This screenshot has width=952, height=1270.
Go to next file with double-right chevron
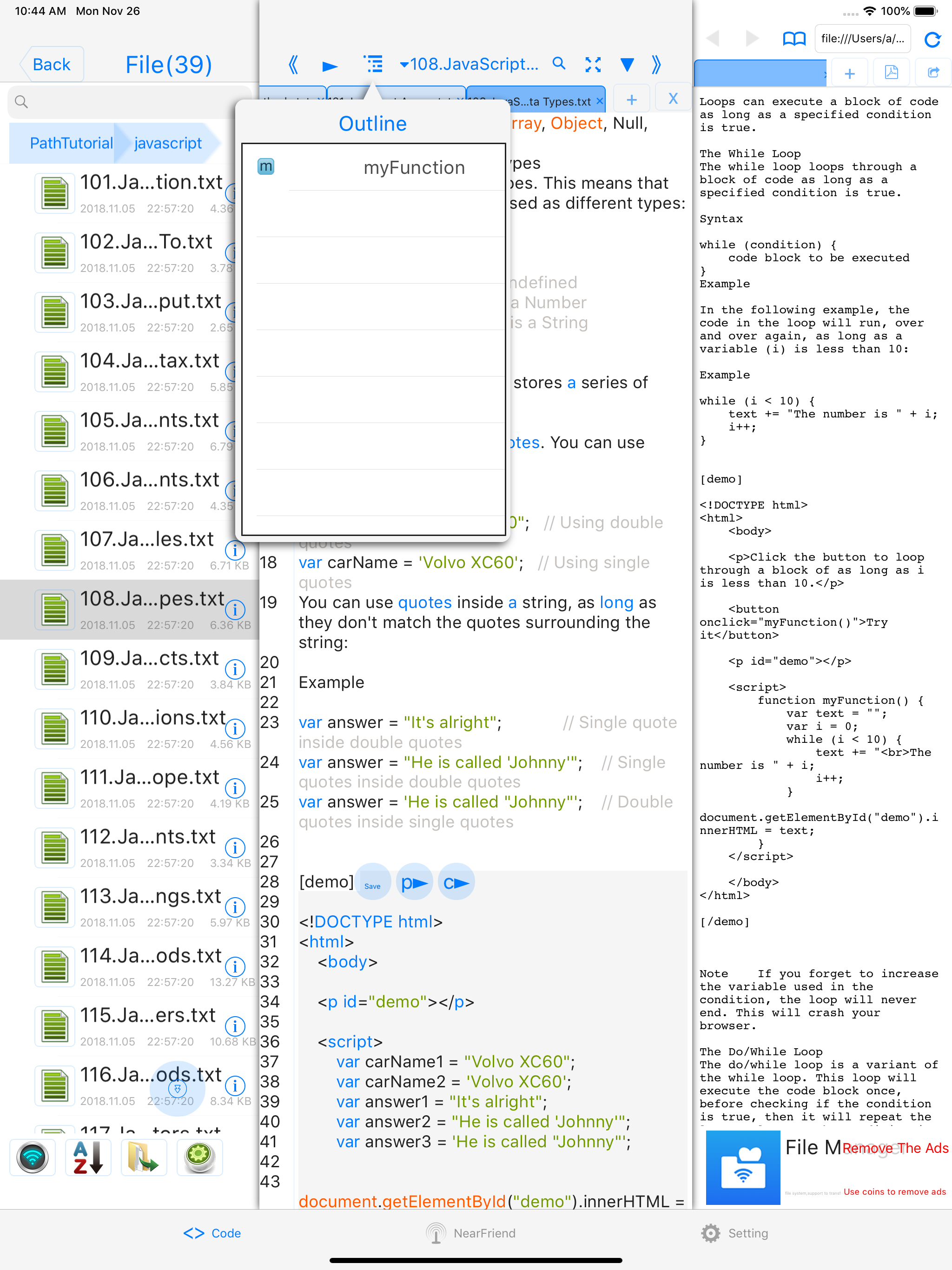[x=656, y=64]
